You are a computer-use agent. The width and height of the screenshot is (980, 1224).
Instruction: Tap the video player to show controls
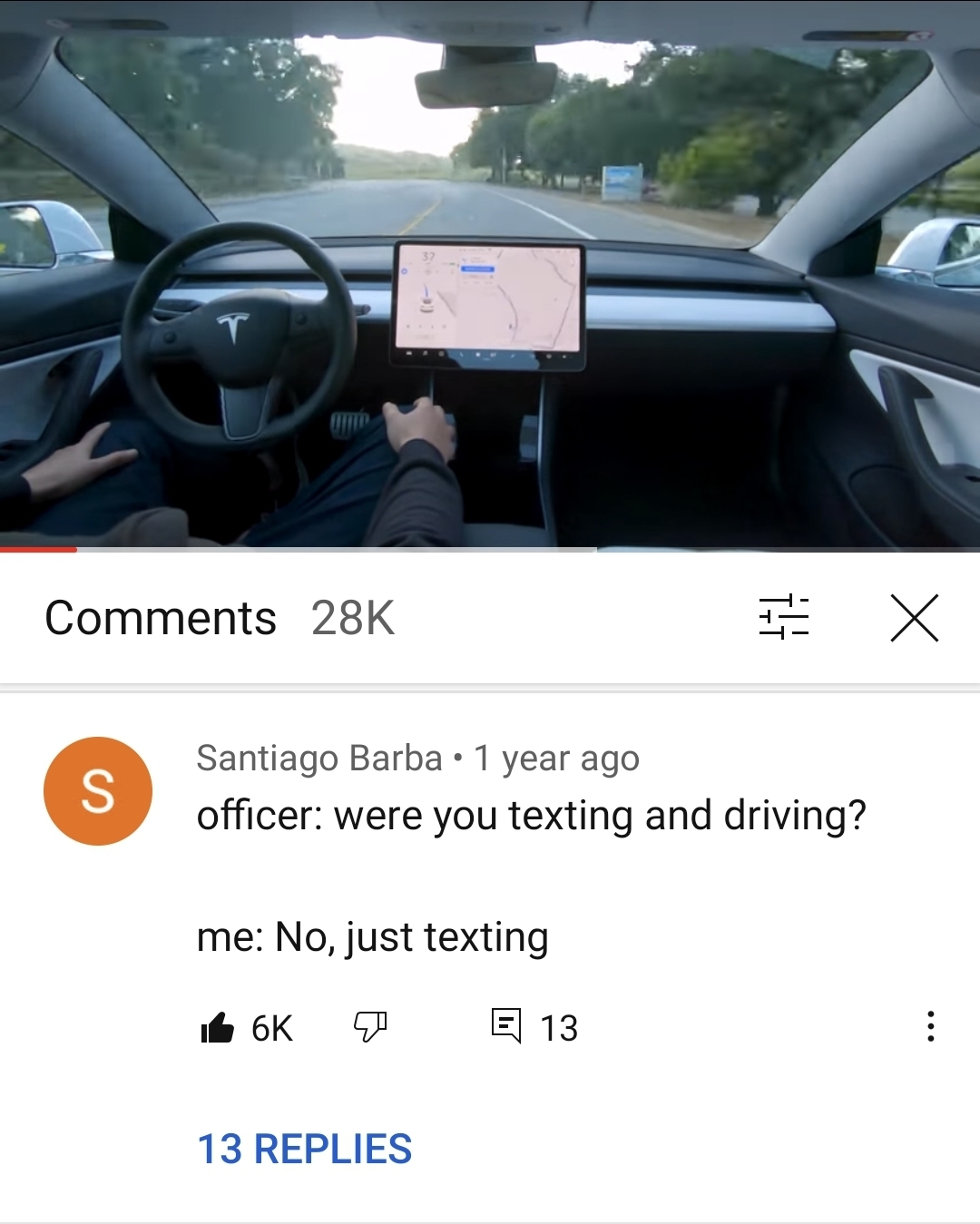pyautogui.click(x=490, y=274)
